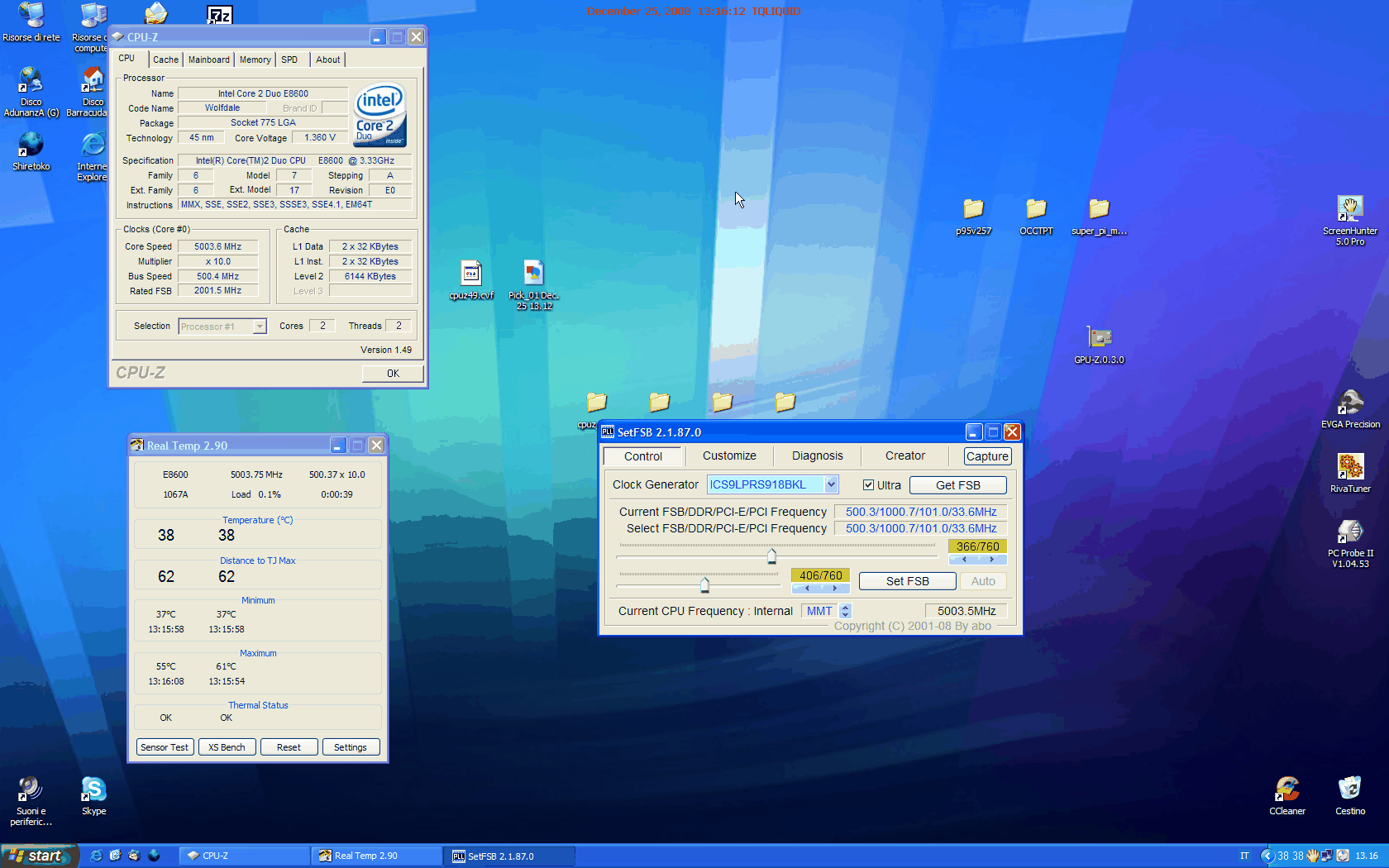This screenshot has height=868, width=1389.
Task: Open the Customize tab in SetFSB
Action: (729, 455)
